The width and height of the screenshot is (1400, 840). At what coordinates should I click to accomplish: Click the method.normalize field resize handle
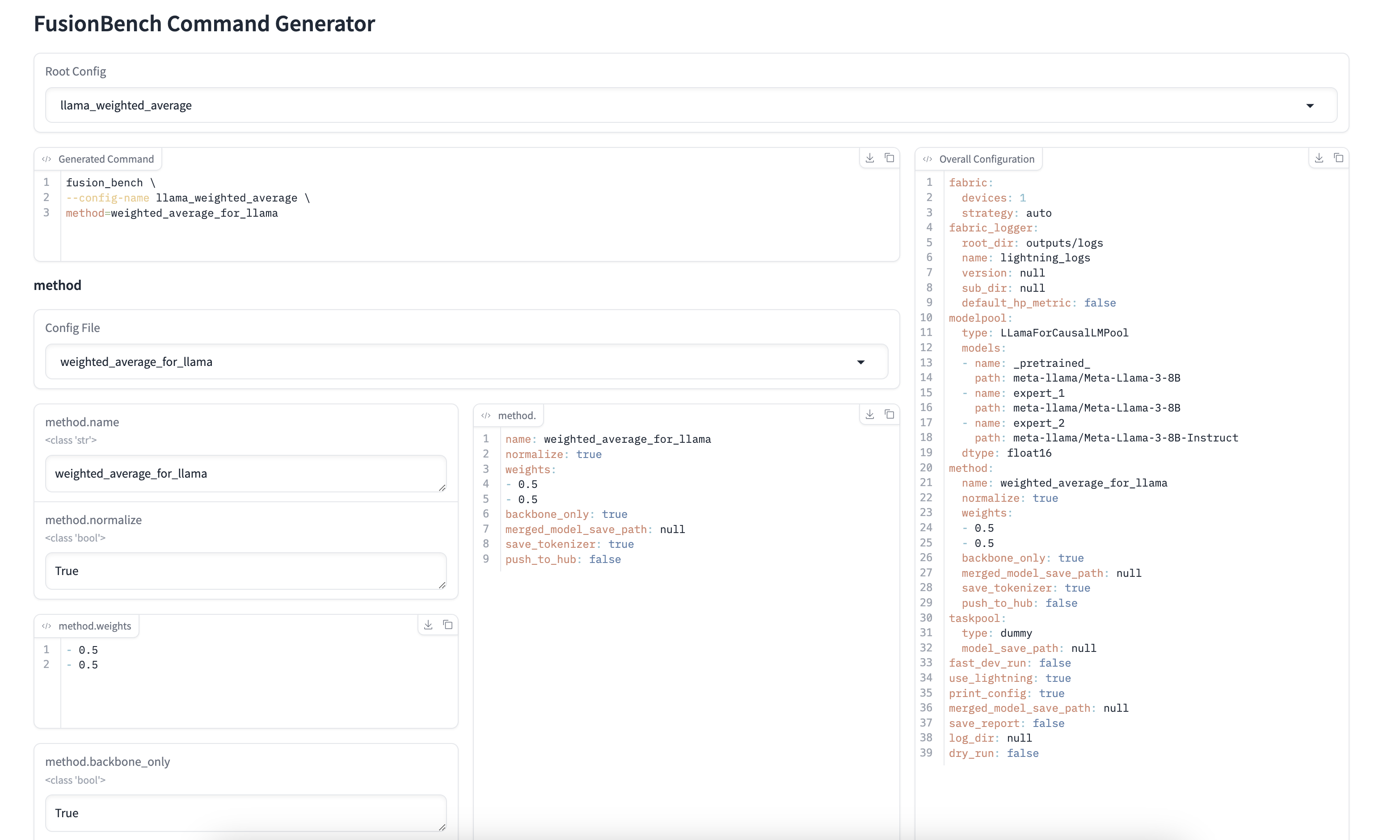coord(442,585)
